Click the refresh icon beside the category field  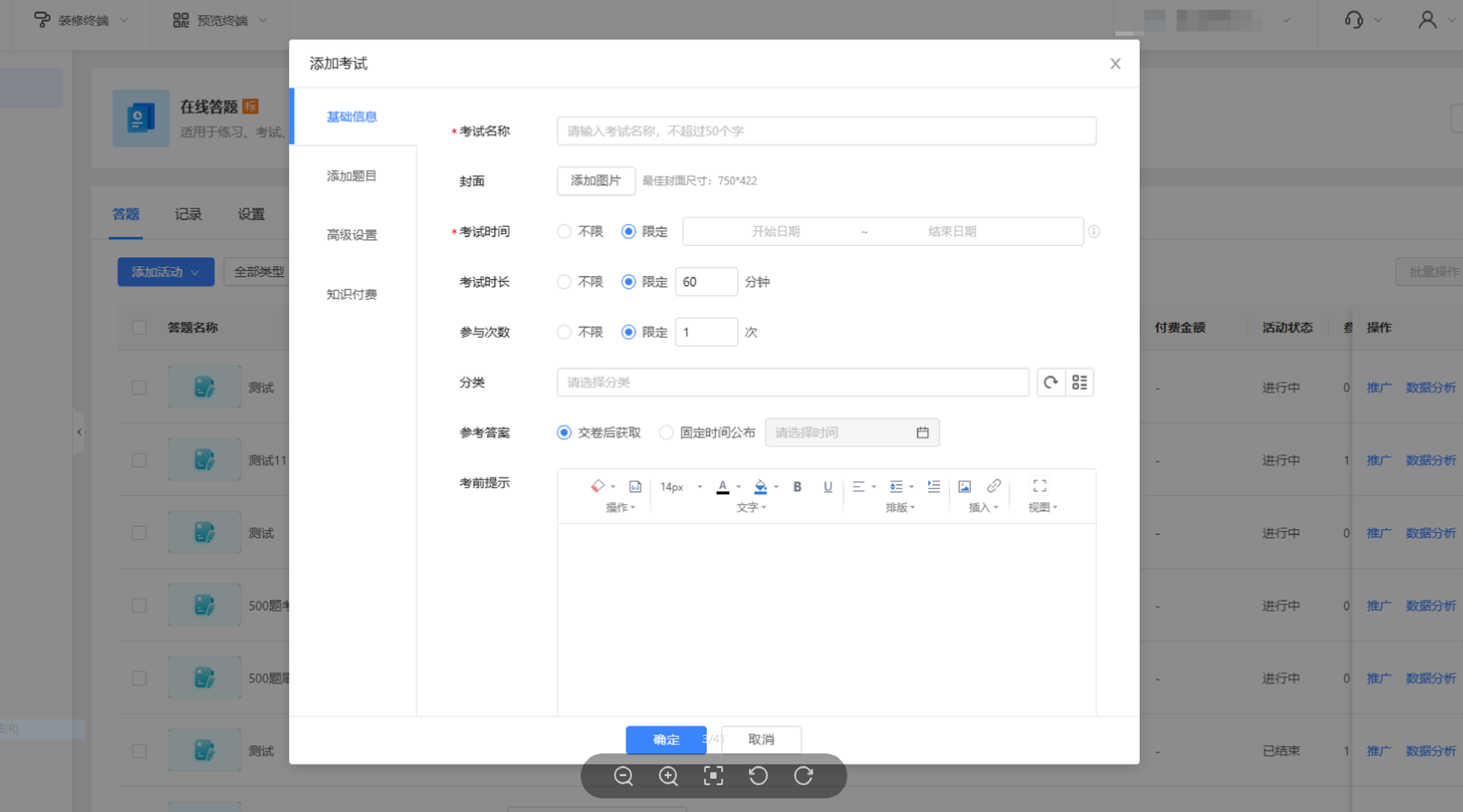(1050, 382)
